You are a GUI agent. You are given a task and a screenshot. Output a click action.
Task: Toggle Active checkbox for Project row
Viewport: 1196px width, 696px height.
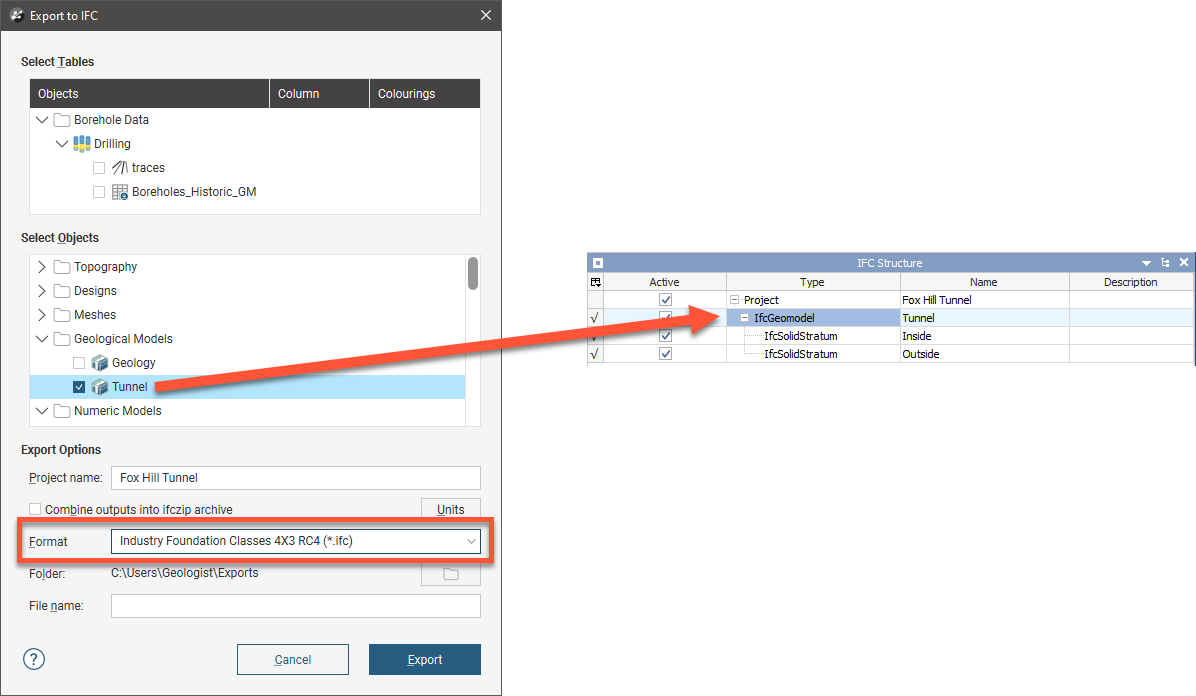coord(665,300)
